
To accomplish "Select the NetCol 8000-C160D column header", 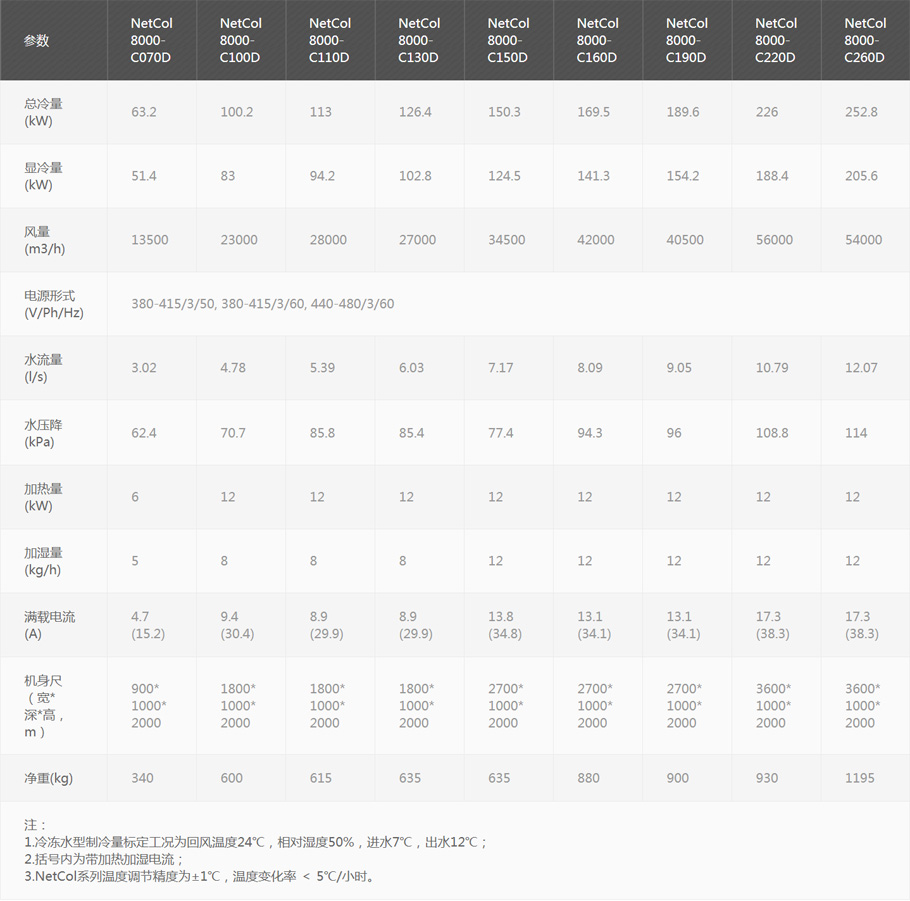I will click(597, 41).
